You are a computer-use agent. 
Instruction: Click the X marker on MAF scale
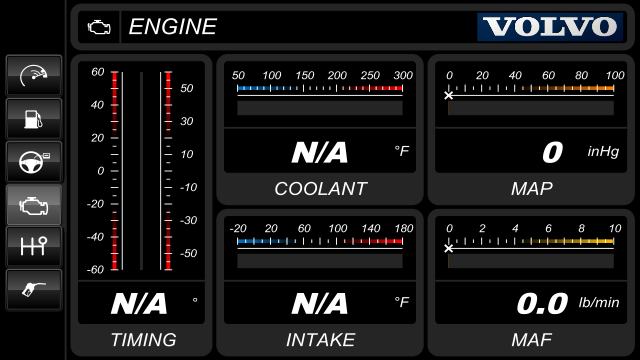(449, 248)
